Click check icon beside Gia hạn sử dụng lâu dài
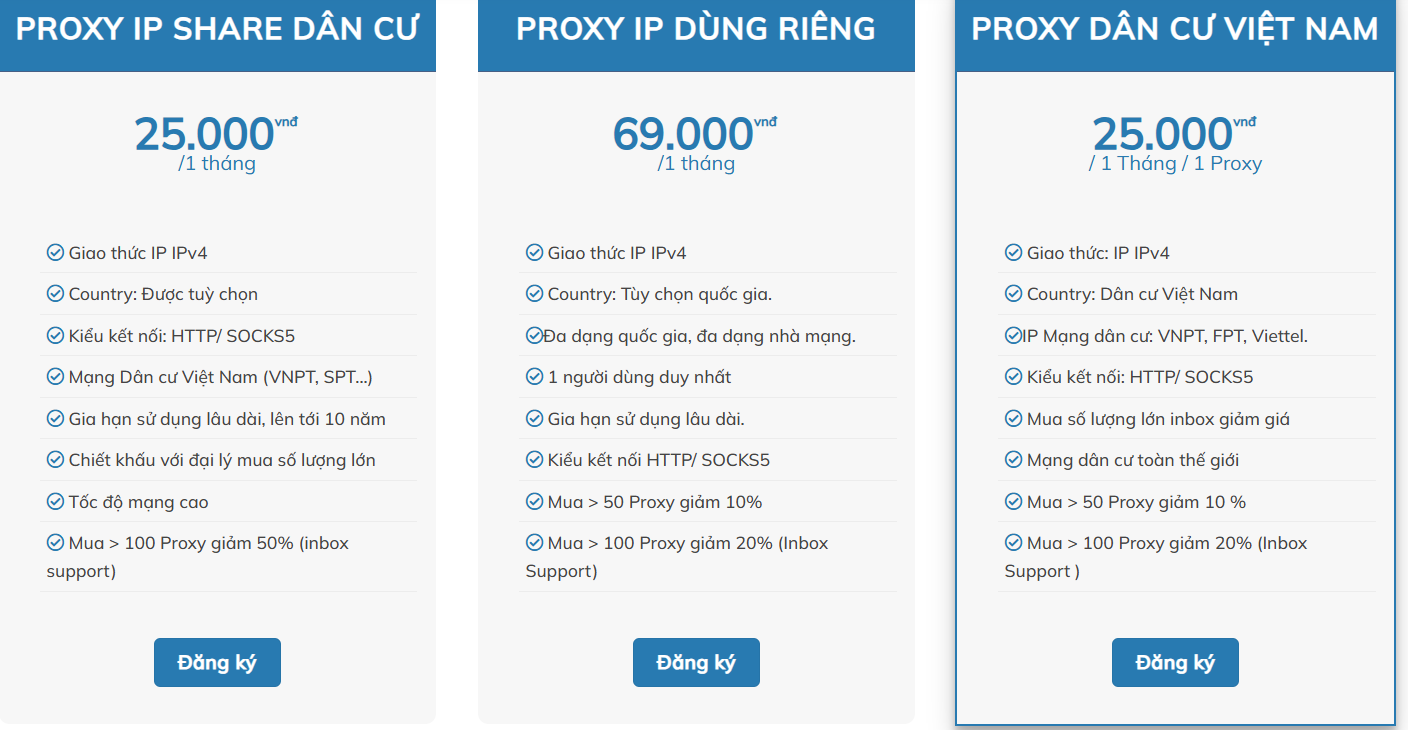This screenshot has height=730, width=1408. [533, 419]
